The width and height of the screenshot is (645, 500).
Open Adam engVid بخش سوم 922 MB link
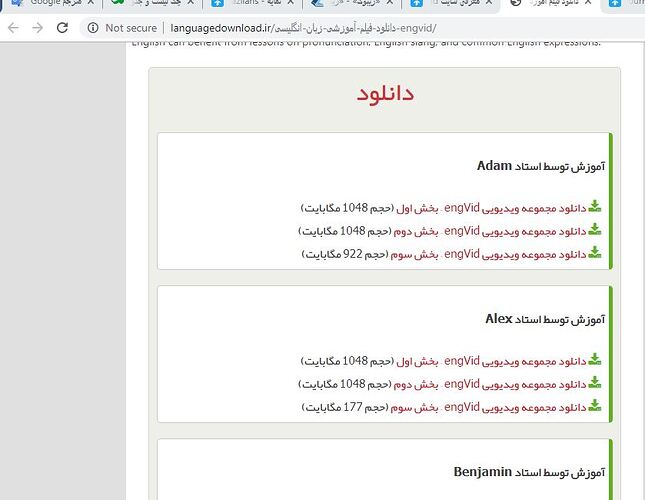pos(488,254)
